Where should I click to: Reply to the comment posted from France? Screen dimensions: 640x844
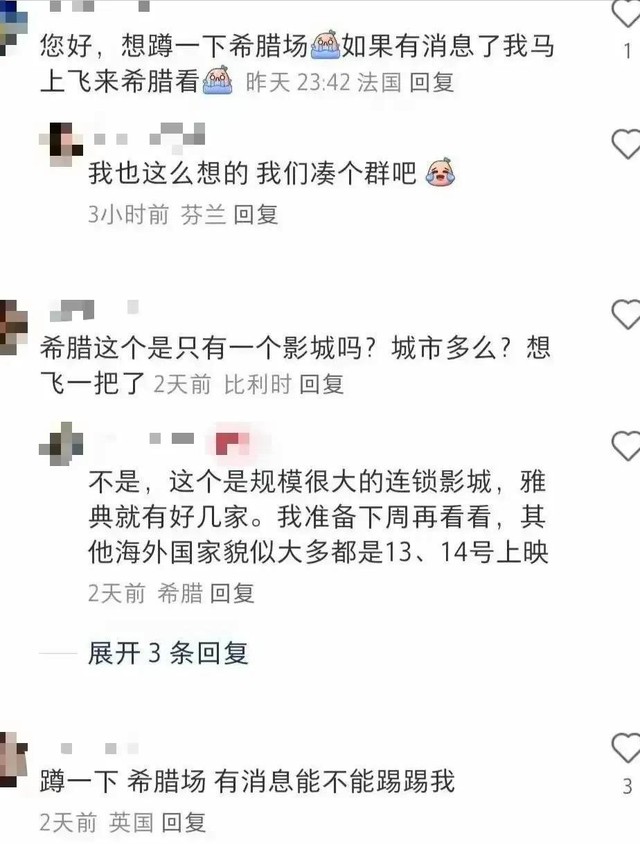pyautogui.click(x=432, y=82)
